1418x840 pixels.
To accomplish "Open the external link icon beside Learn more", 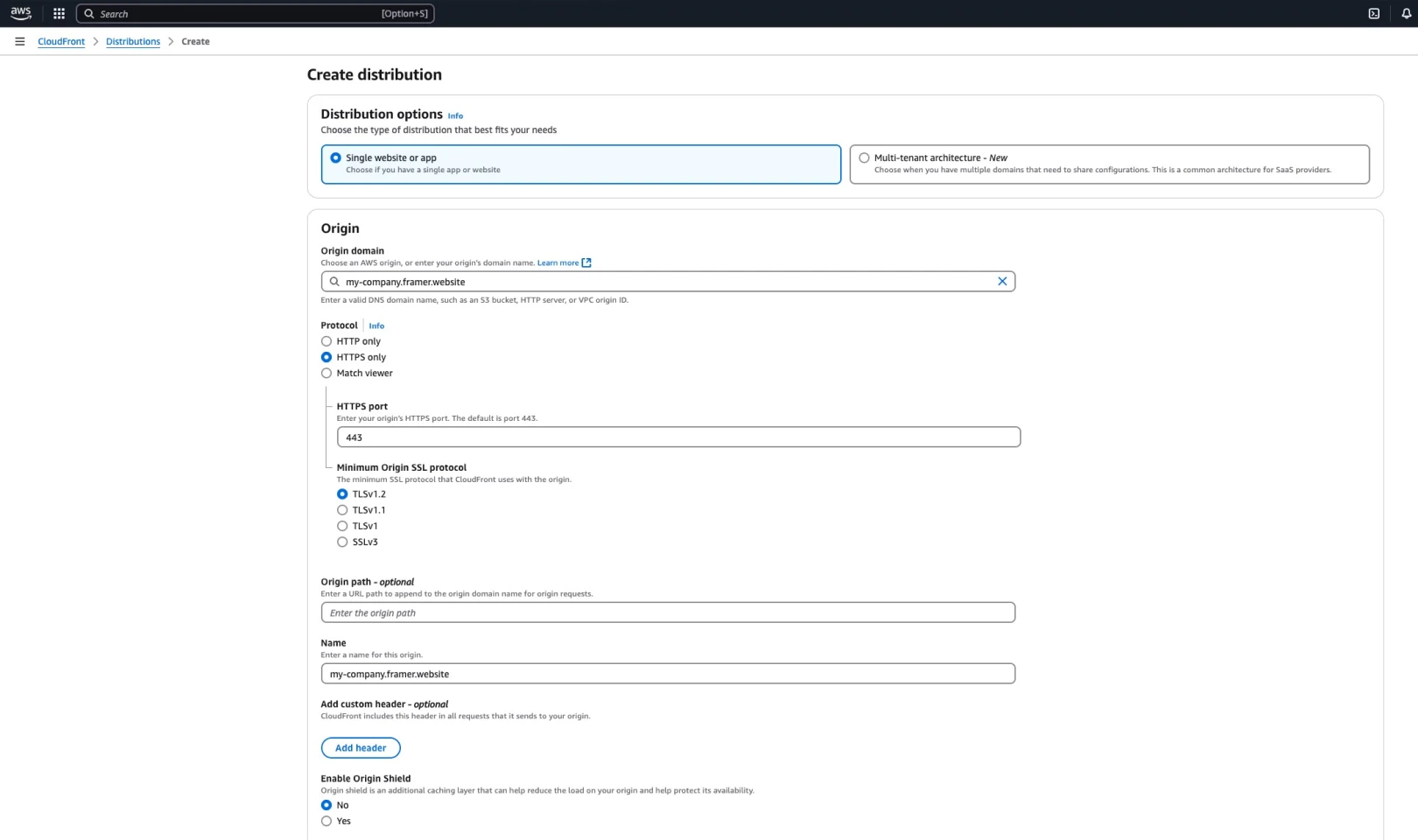I will [x=586, y=262].
